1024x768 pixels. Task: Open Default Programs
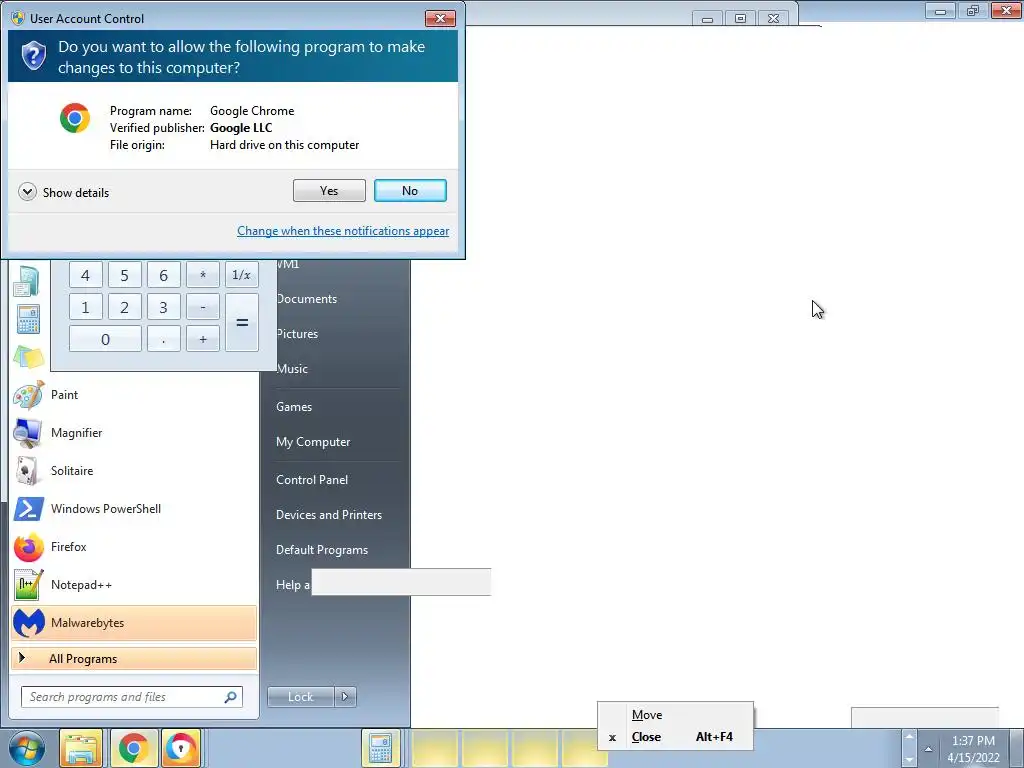tap(322, 550)
